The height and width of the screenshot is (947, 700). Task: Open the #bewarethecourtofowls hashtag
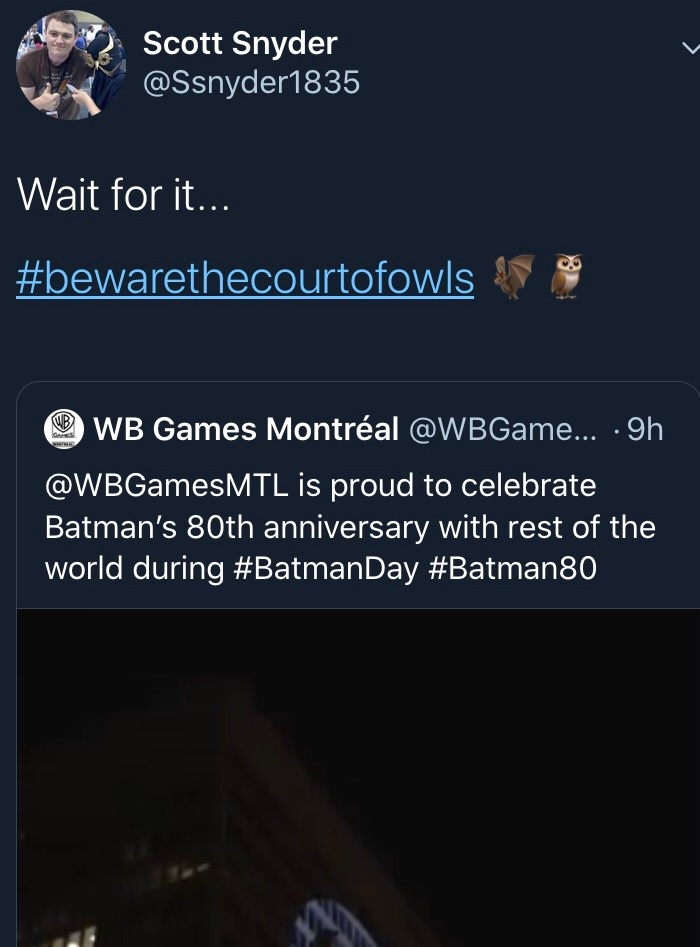pyautogui.click(x=245, y=279)
